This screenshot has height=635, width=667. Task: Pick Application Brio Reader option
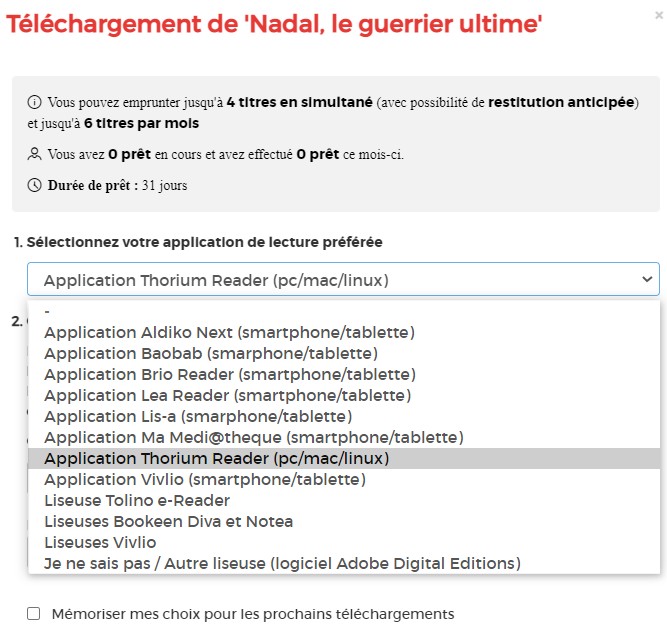230,374
